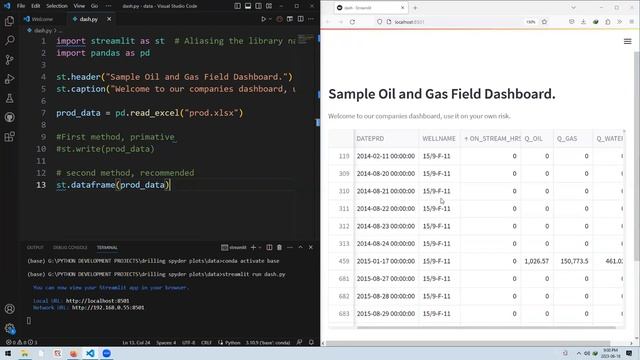
Task: Open the Testing flask view
Action: [9, 98]
